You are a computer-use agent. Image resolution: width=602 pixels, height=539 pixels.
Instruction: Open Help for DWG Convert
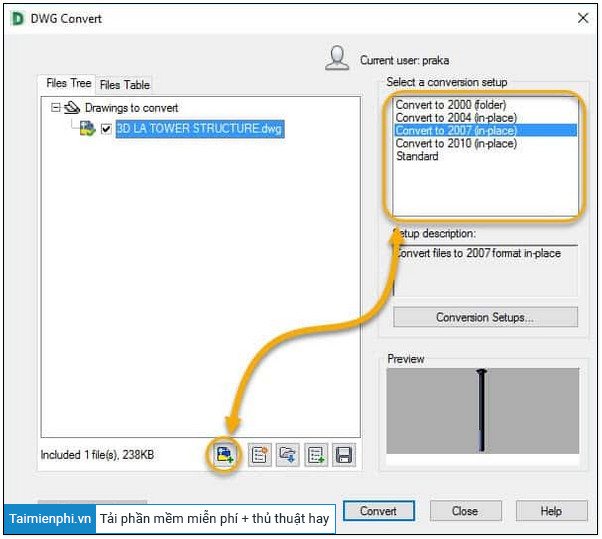(x=551, y=511)
